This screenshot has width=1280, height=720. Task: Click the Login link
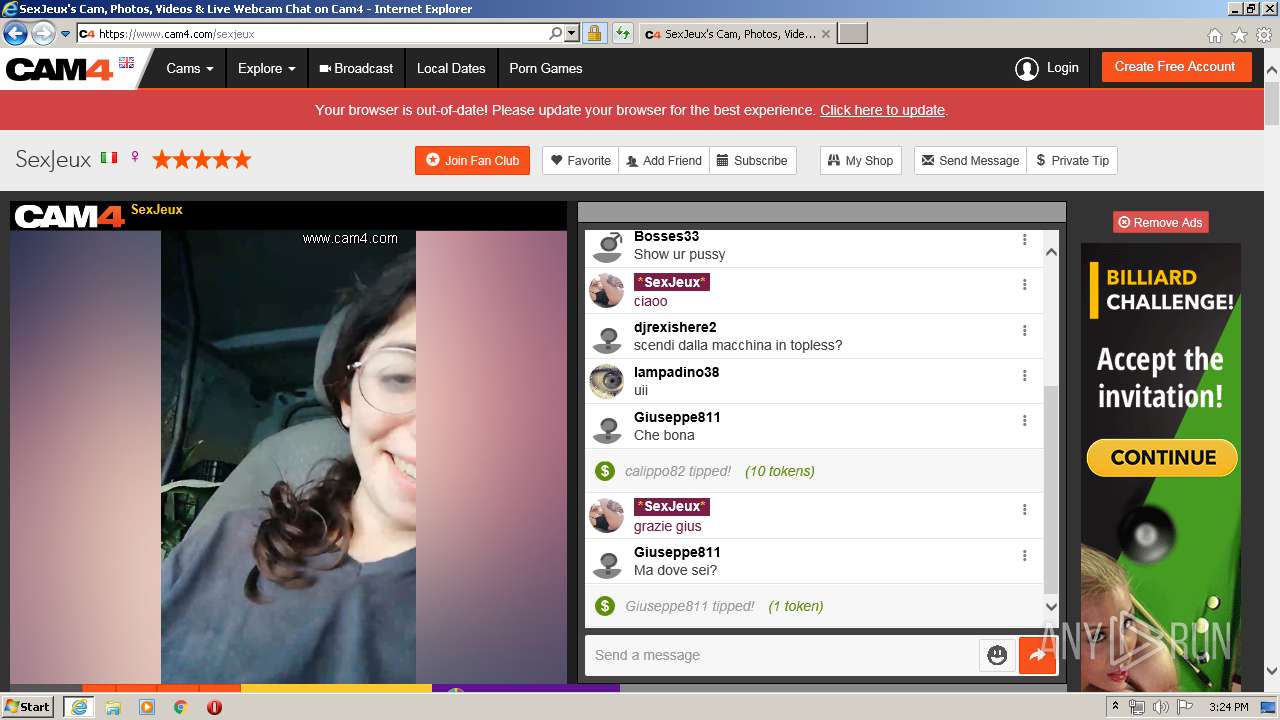pos(1062,68)
